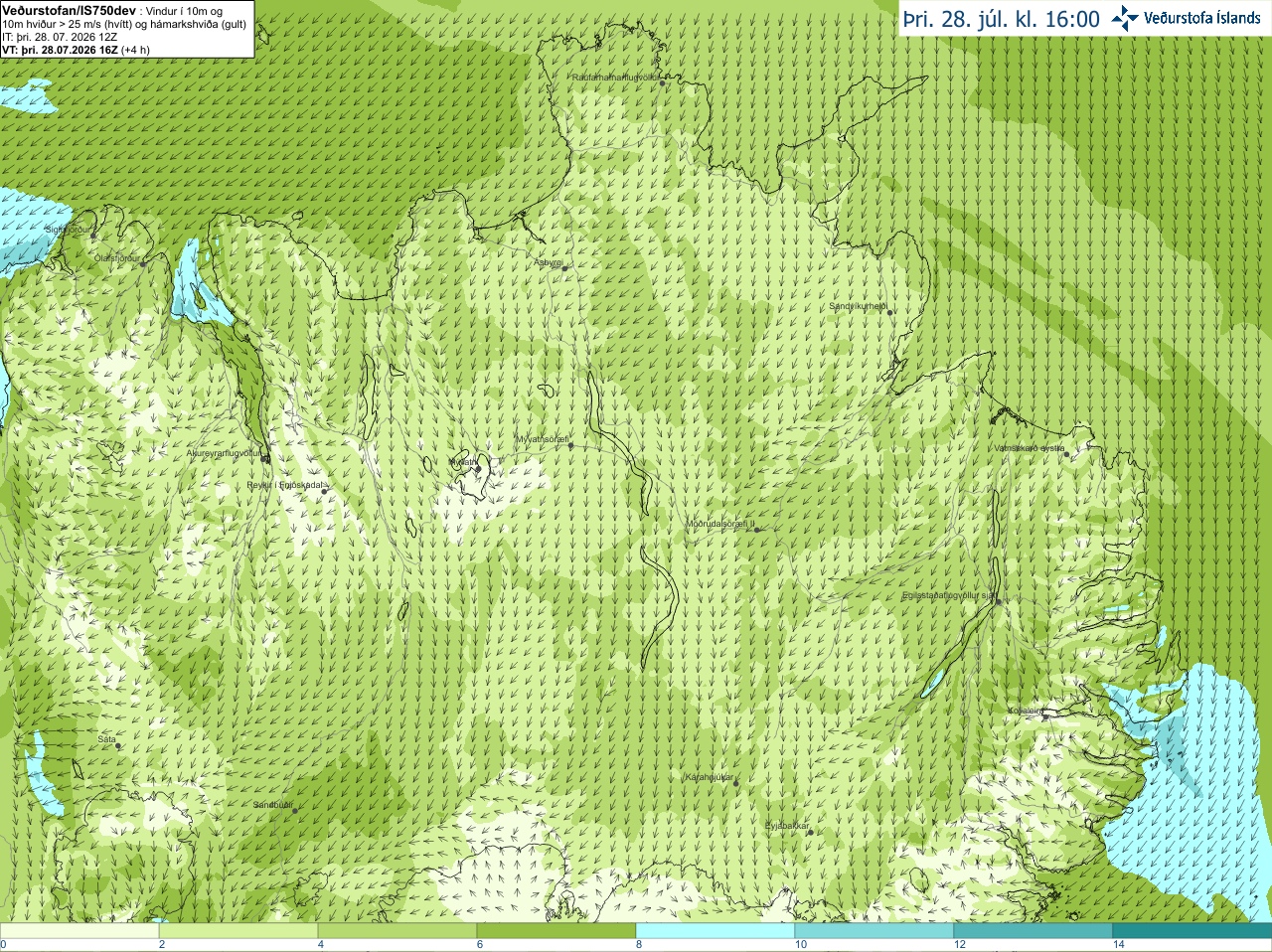Choose the Egilsstaðaflugvöllur station marker
The image size is (1272, 952).
pos(999,601)
